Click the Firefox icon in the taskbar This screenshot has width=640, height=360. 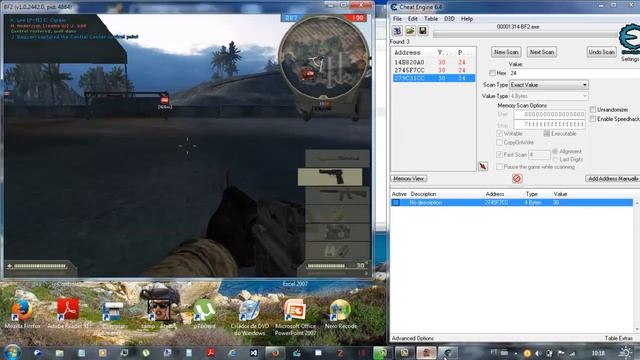276,353
